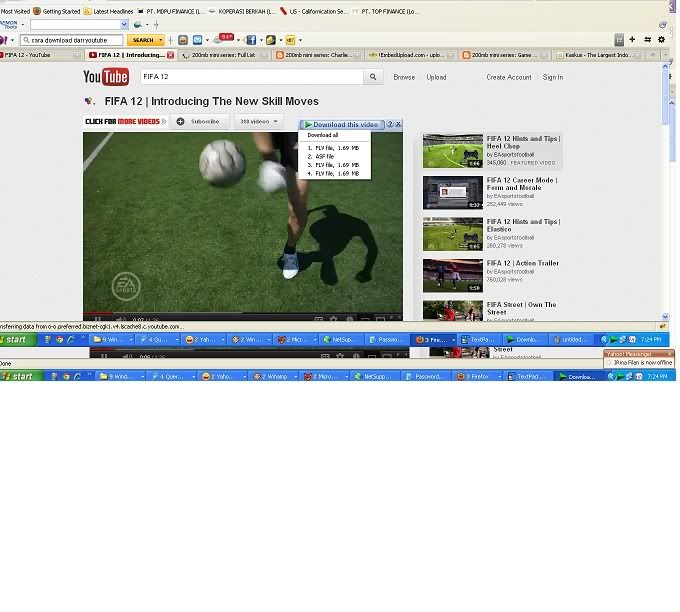Click the globe search icon in Daemon toolbar
This screenshot has width=680, height=612.
click(138, 25)
